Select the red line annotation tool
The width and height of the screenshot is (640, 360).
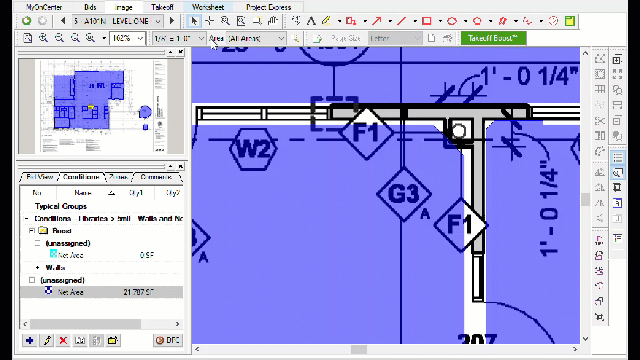402,21
